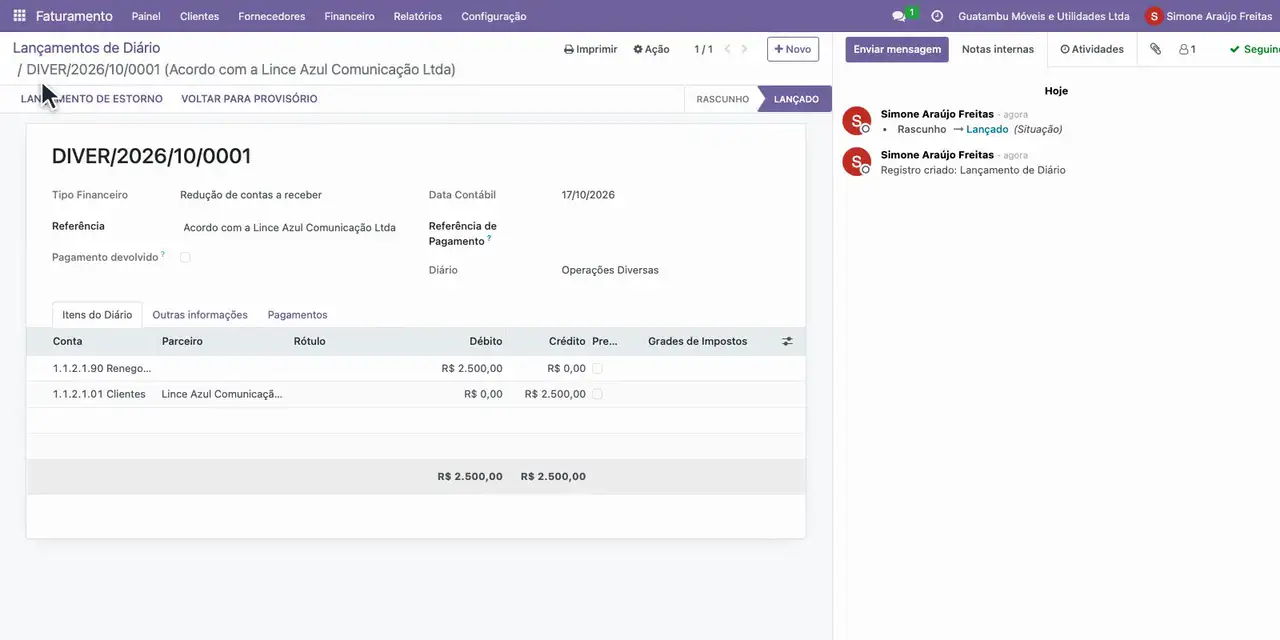Click the Simone Araújo Freitas avatar in Lançado message
This screenshot has width=1280, height=640.
857,121
